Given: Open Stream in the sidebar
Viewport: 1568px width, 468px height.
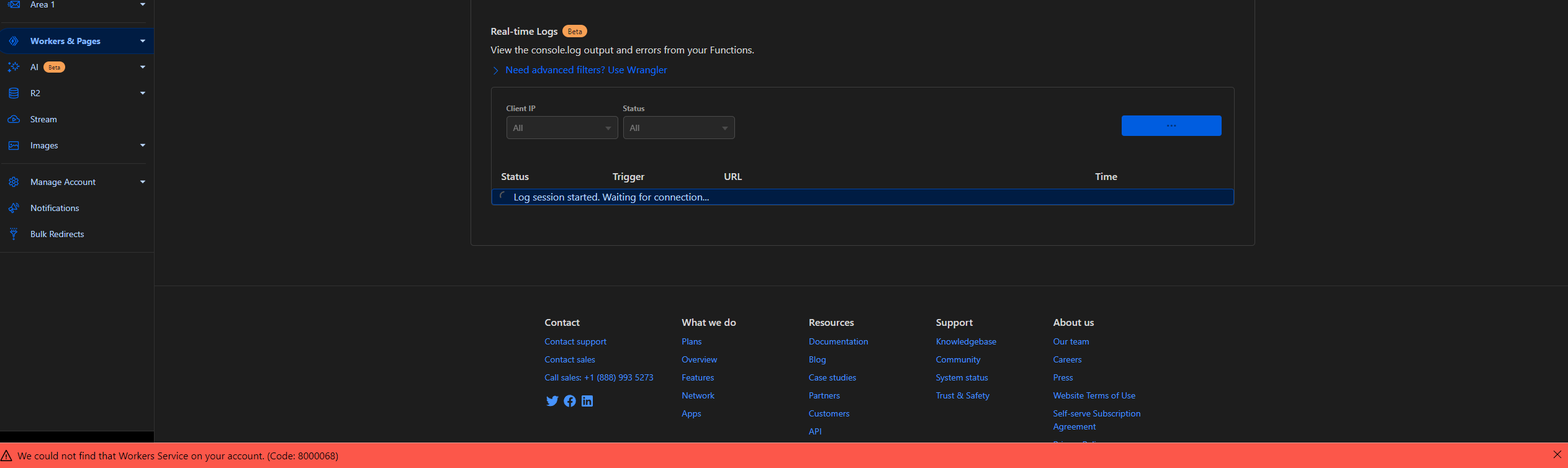Looking at the screenshot, I should (43, 119).
